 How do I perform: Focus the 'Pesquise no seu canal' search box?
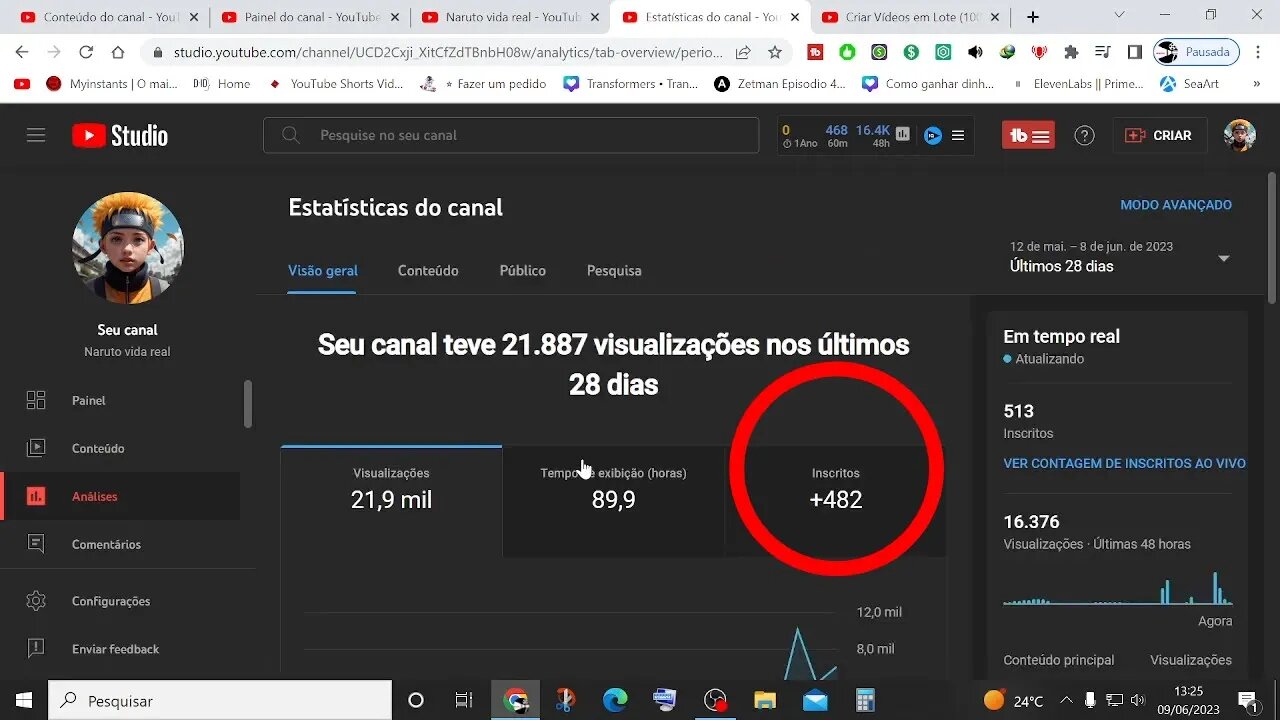(511, 135)
